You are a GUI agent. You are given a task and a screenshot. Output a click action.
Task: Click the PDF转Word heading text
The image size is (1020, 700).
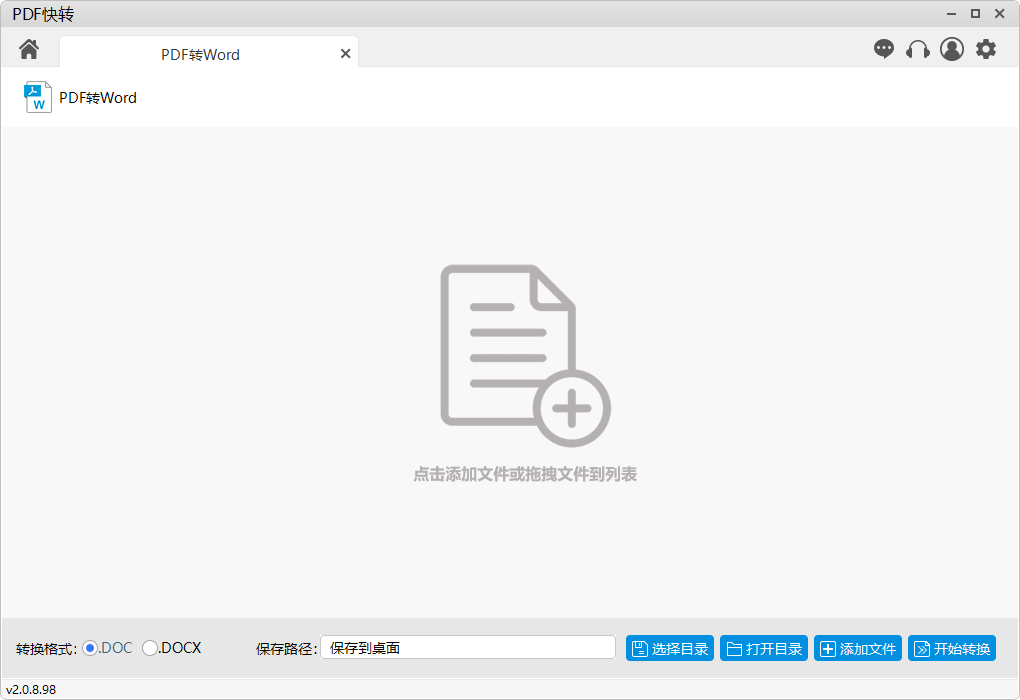click(98, 98)
